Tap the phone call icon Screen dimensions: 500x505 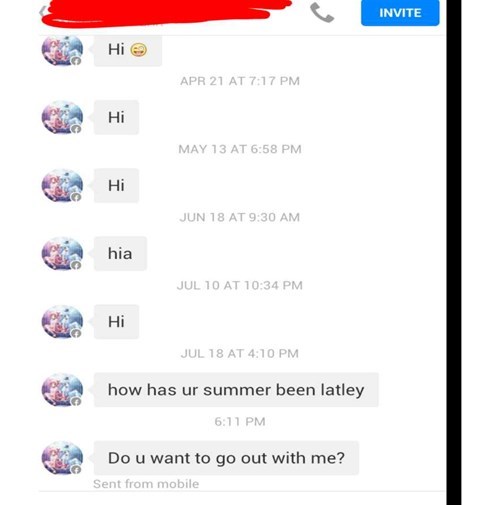[322, 13]
